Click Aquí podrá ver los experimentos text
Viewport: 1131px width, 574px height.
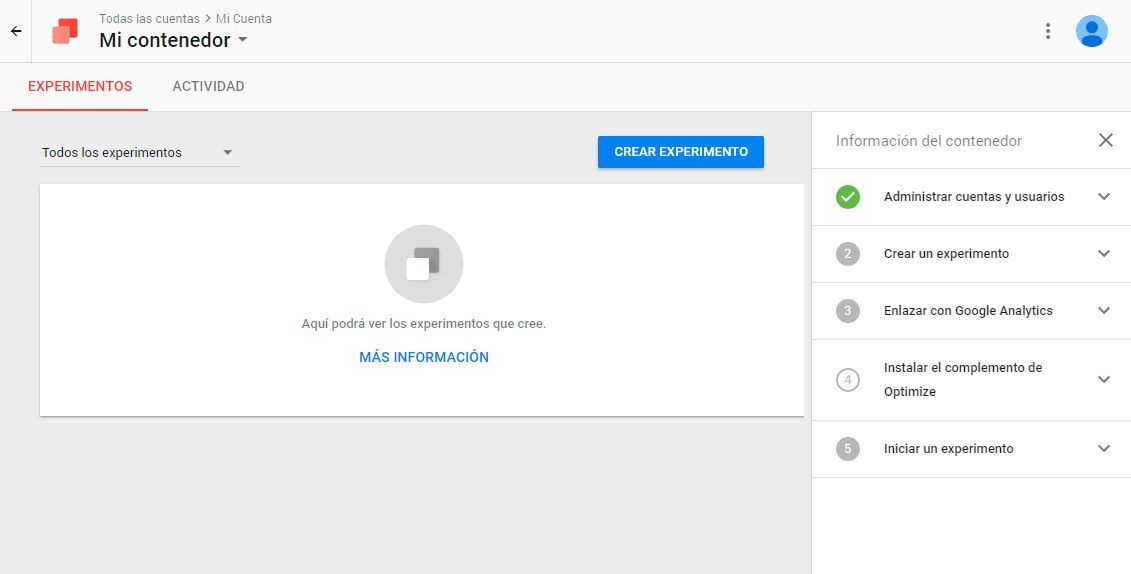click(x=423, y=324)
